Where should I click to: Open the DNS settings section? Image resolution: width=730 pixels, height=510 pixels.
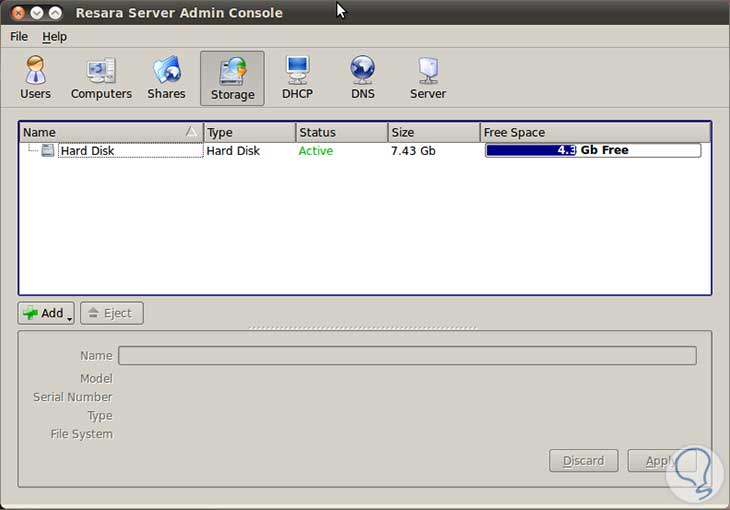click(363, 78)
